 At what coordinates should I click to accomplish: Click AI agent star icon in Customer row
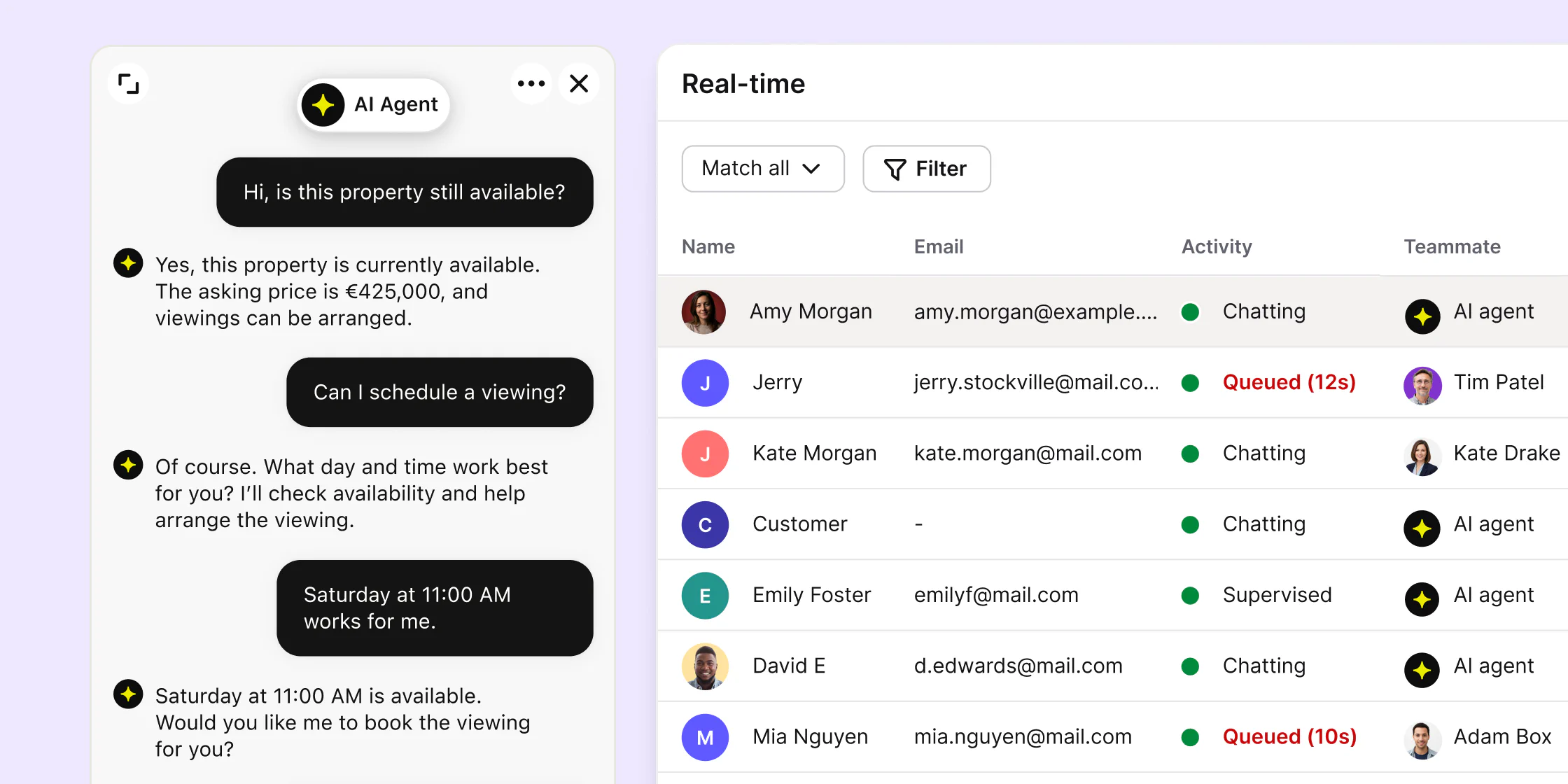tap(1422, 528)
